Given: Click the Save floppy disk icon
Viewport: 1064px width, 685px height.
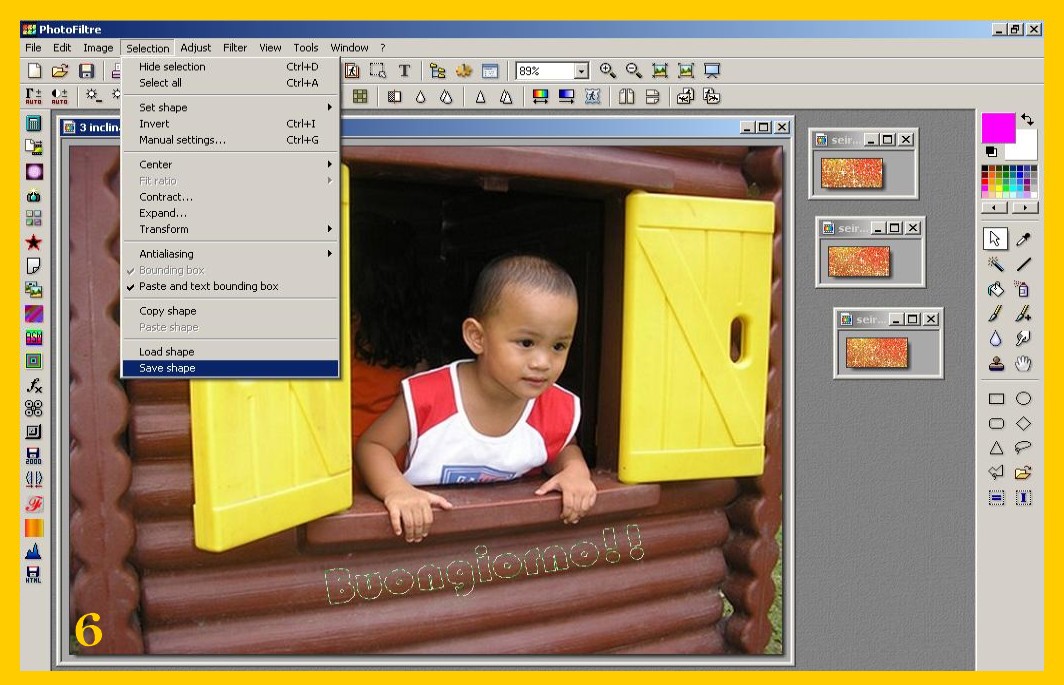Looking at the screenshot, I should (86, 71).
